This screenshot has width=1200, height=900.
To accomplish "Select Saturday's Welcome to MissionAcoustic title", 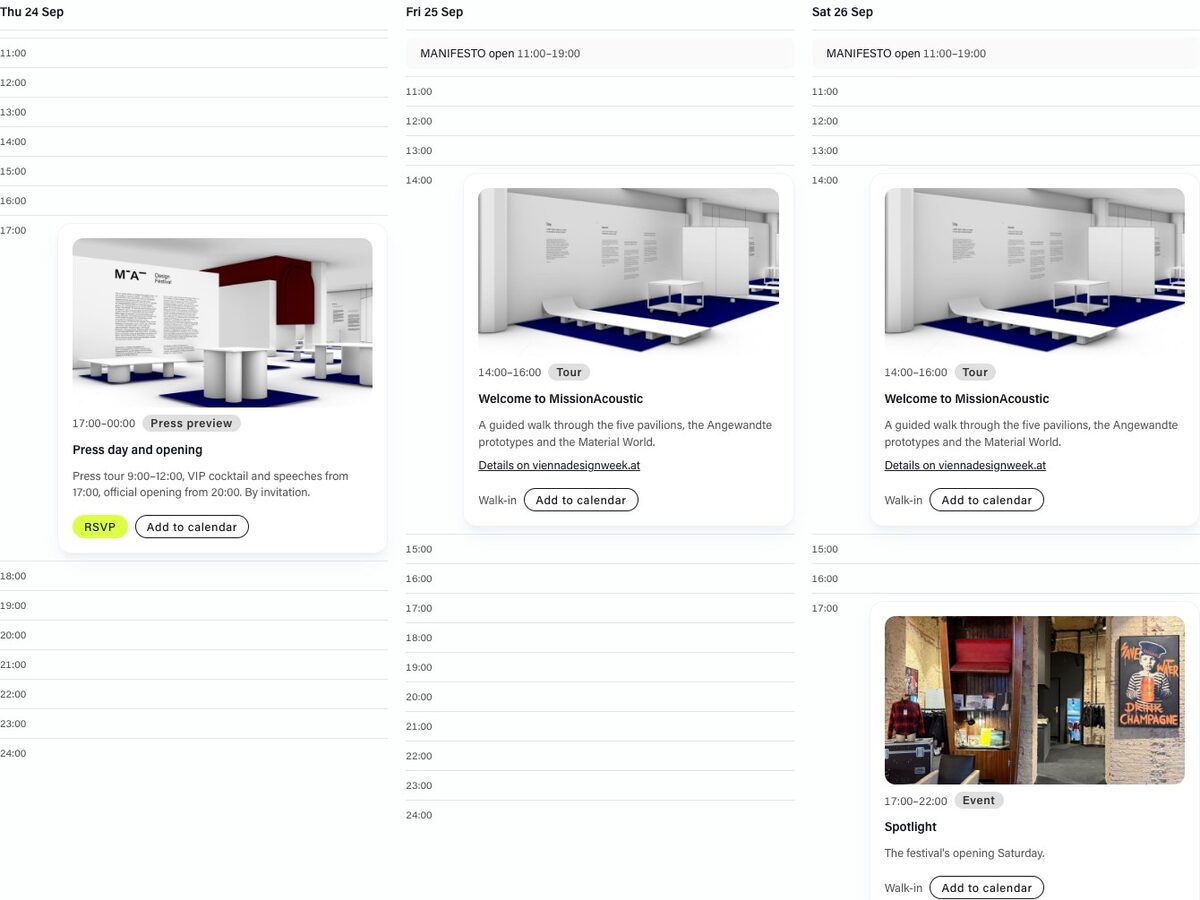I will tap(966, 399).
